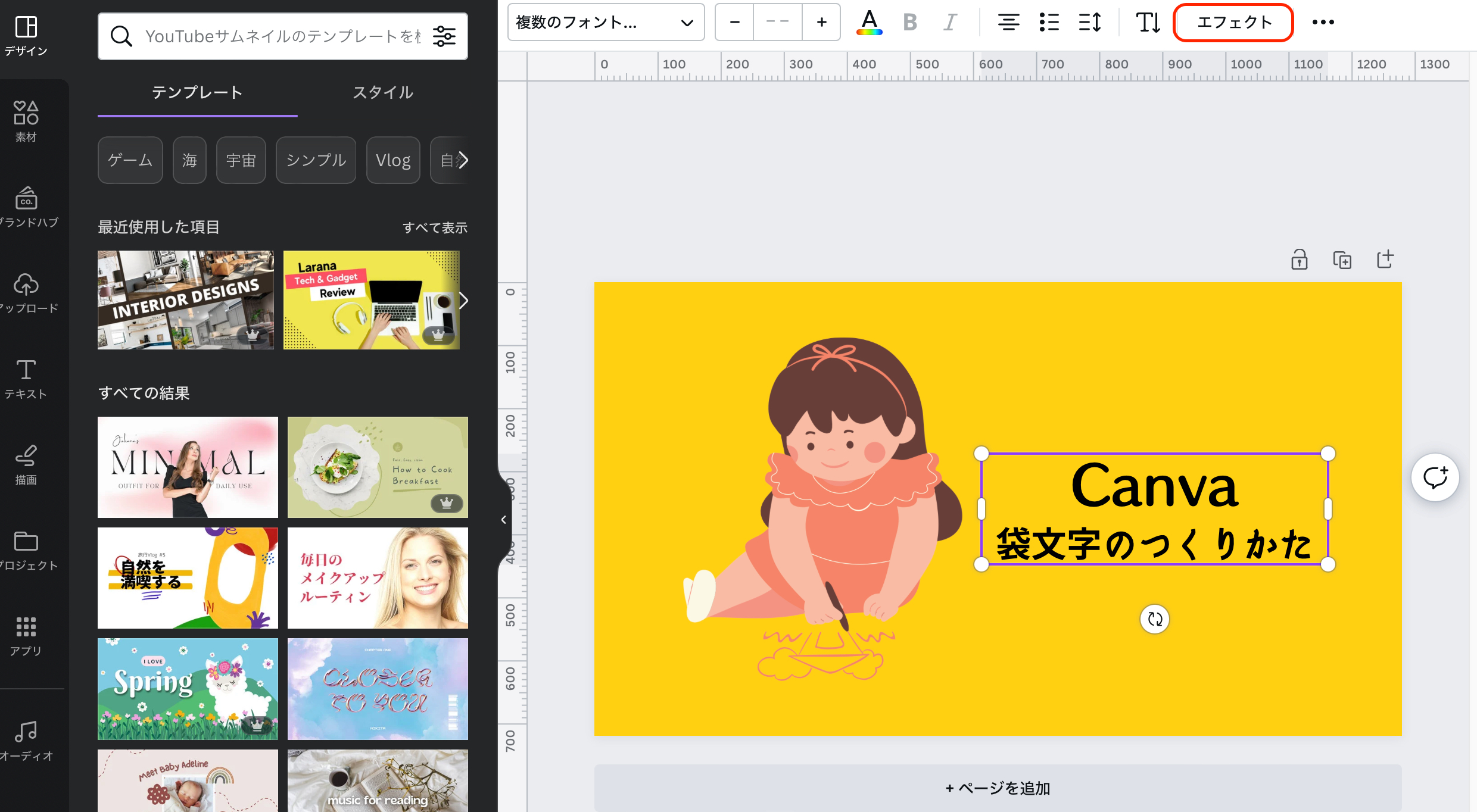Open the I Love Spring template

(x=188, y=689)
